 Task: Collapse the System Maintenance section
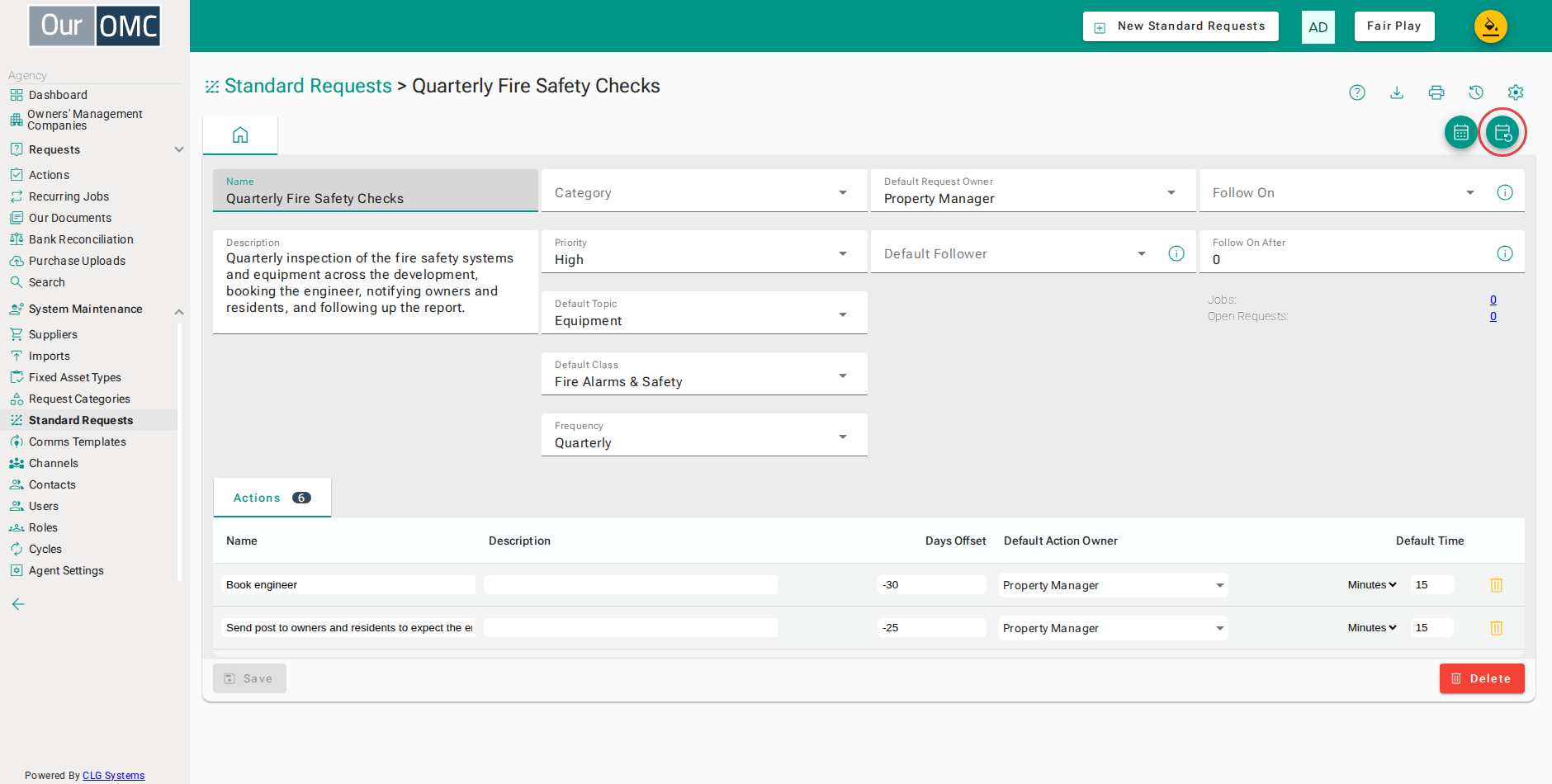coord(179,310)
